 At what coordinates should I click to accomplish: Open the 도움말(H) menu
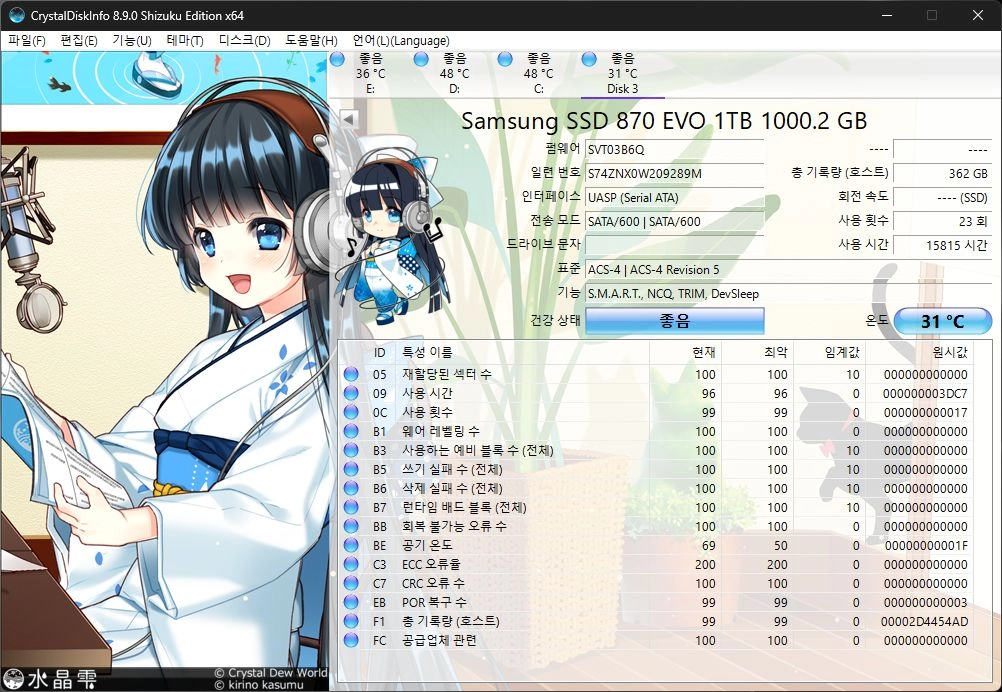[311, 41]
